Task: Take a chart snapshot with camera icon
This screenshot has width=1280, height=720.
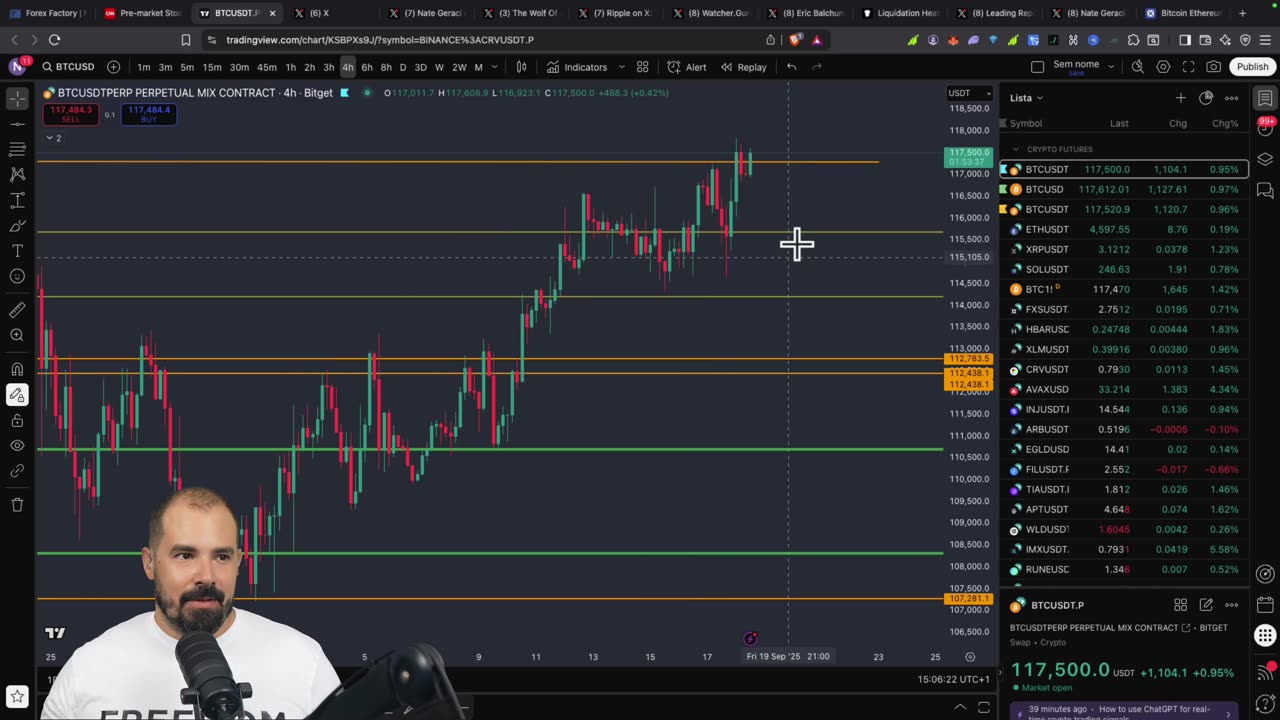Action: pos(1213,67)
